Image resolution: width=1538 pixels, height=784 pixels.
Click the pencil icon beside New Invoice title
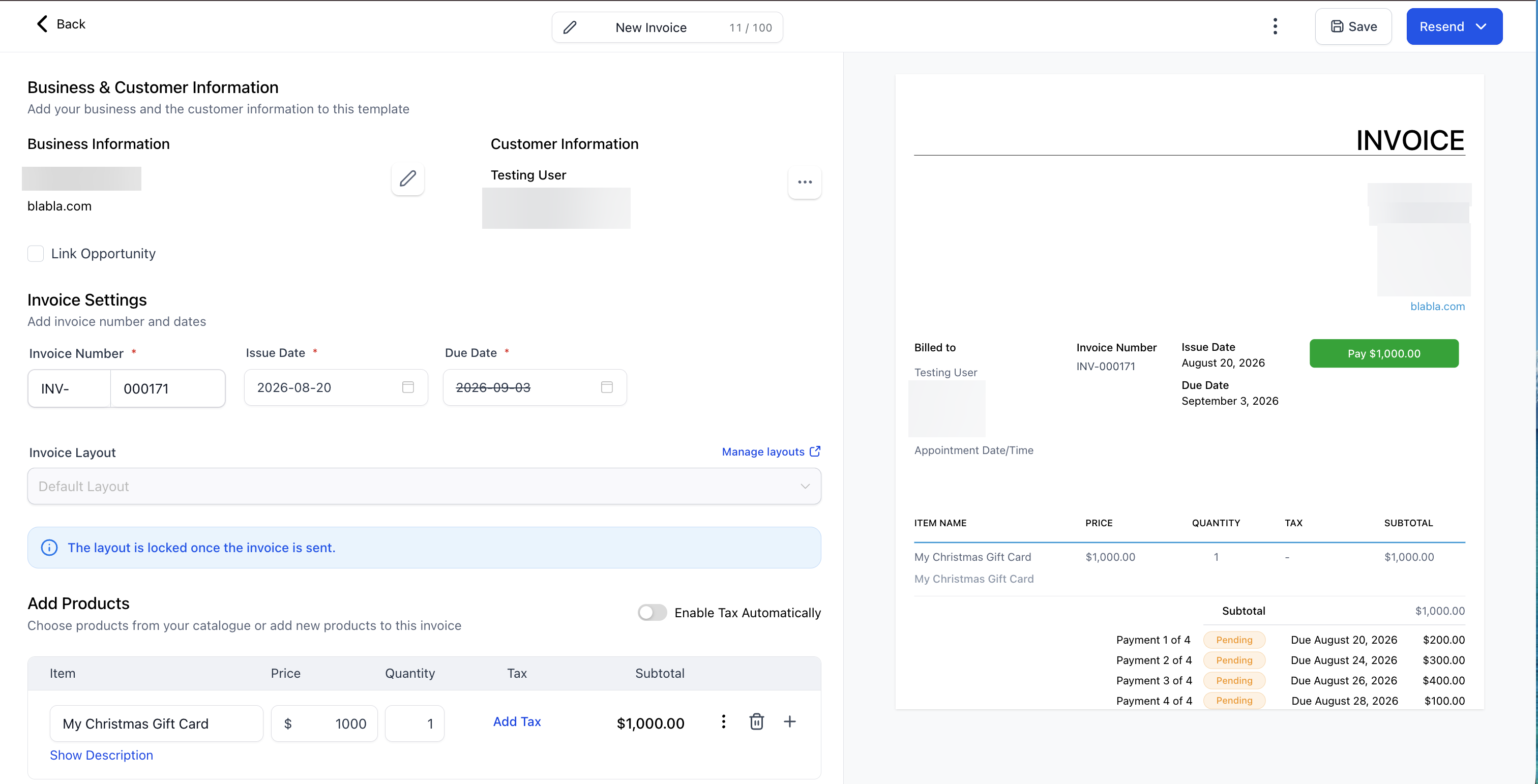570,27
